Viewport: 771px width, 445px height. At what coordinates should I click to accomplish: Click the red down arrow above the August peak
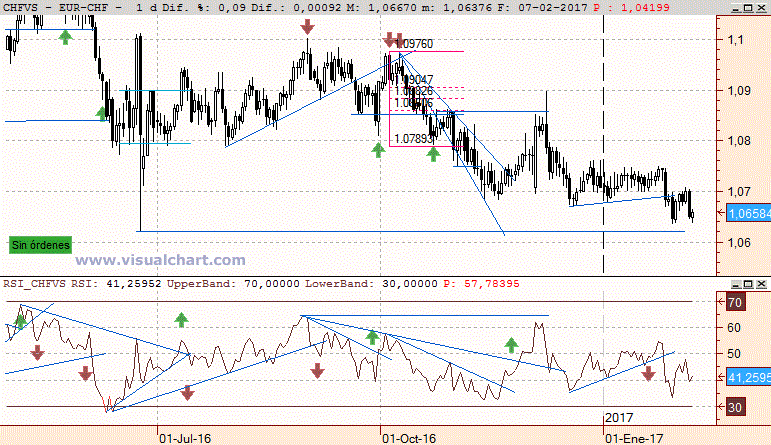(x=307, y=27)
